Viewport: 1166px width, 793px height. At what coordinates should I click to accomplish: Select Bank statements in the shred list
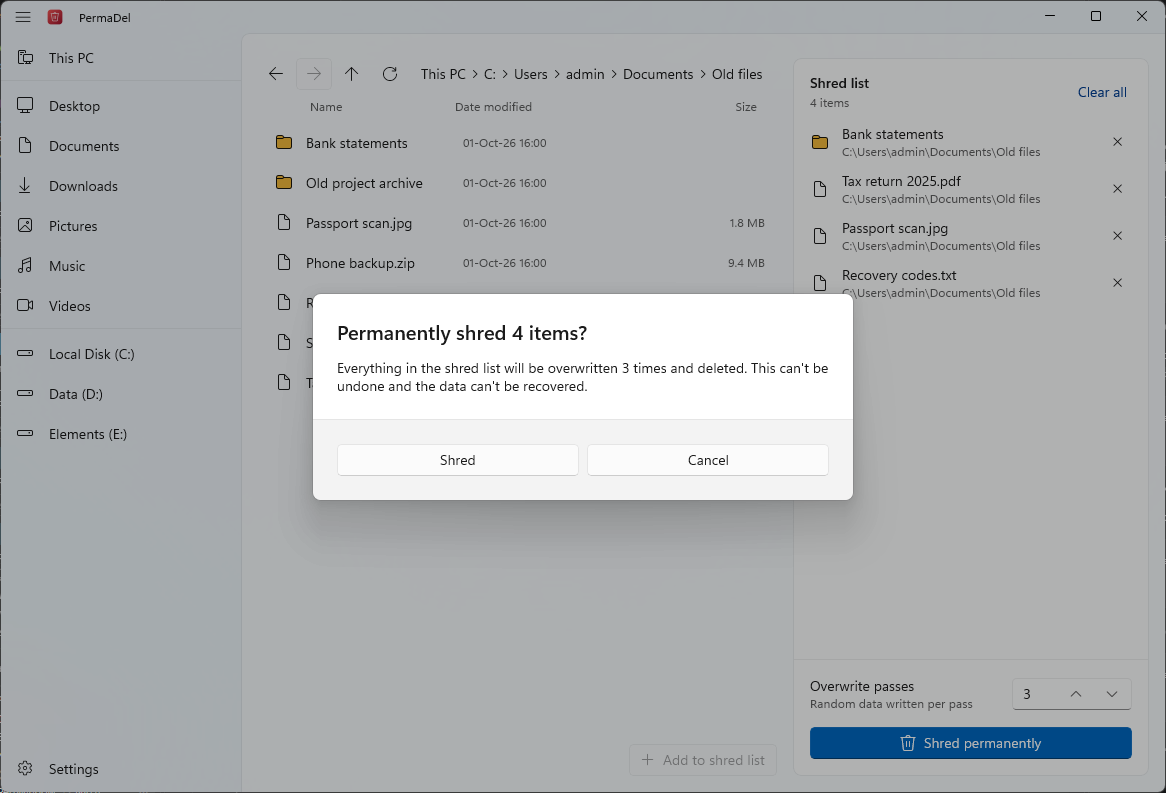pos(970,142)
